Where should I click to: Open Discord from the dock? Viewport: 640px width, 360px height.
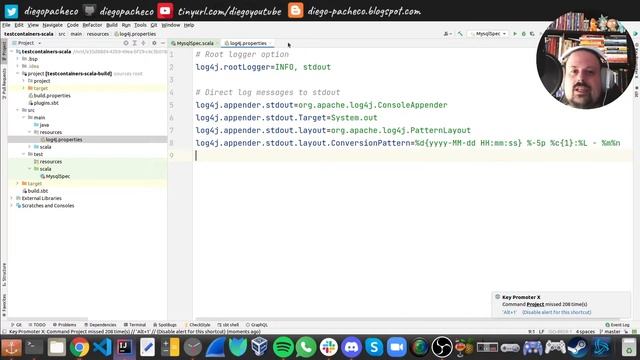pos(351,347)
